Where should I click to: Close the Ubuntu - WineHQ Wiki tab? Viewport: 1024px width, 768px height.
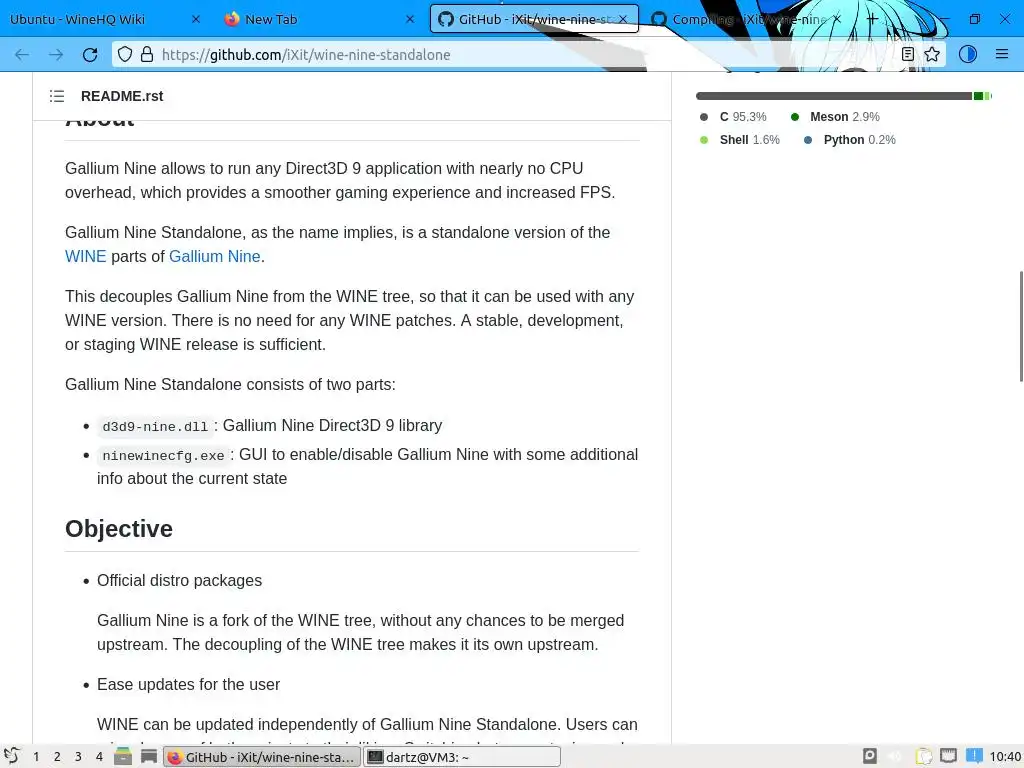(x=195, y=20)
